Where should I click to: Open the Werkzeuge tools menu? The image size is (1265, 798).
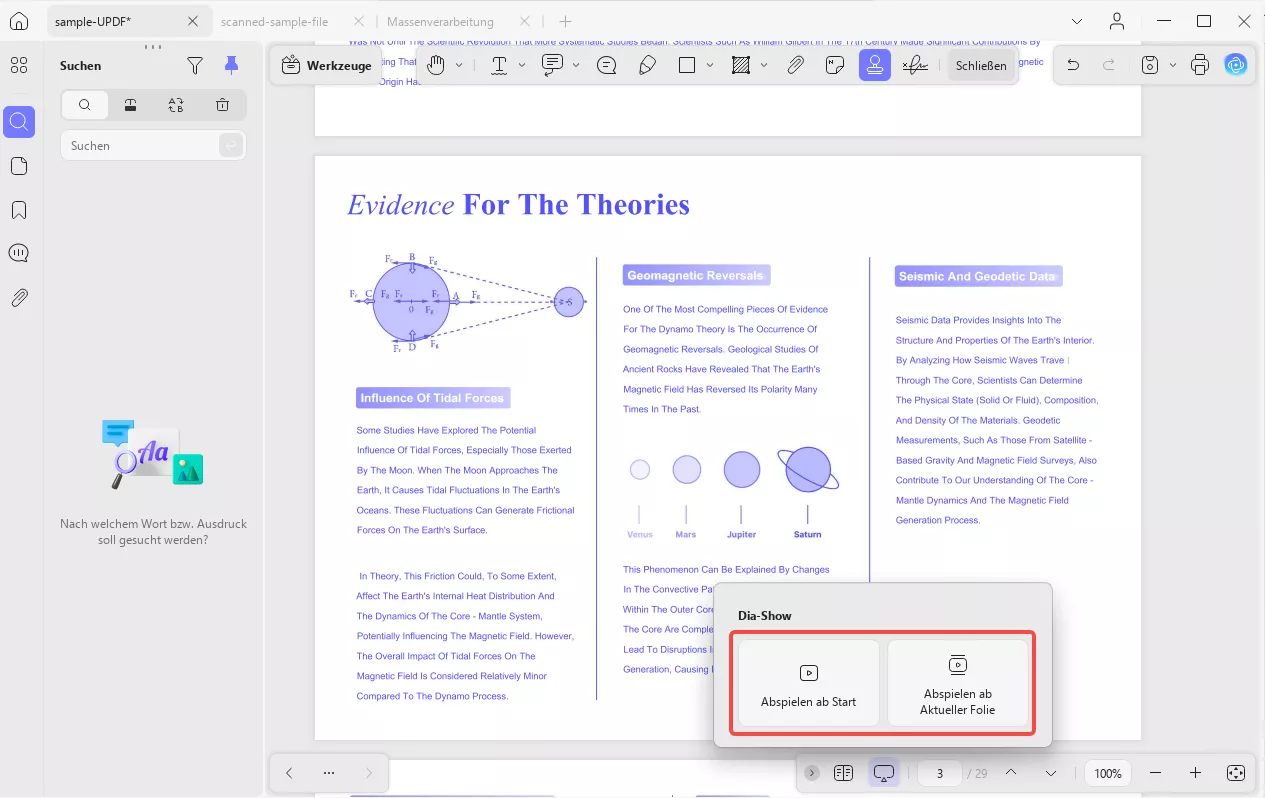[x=327, y=65]
